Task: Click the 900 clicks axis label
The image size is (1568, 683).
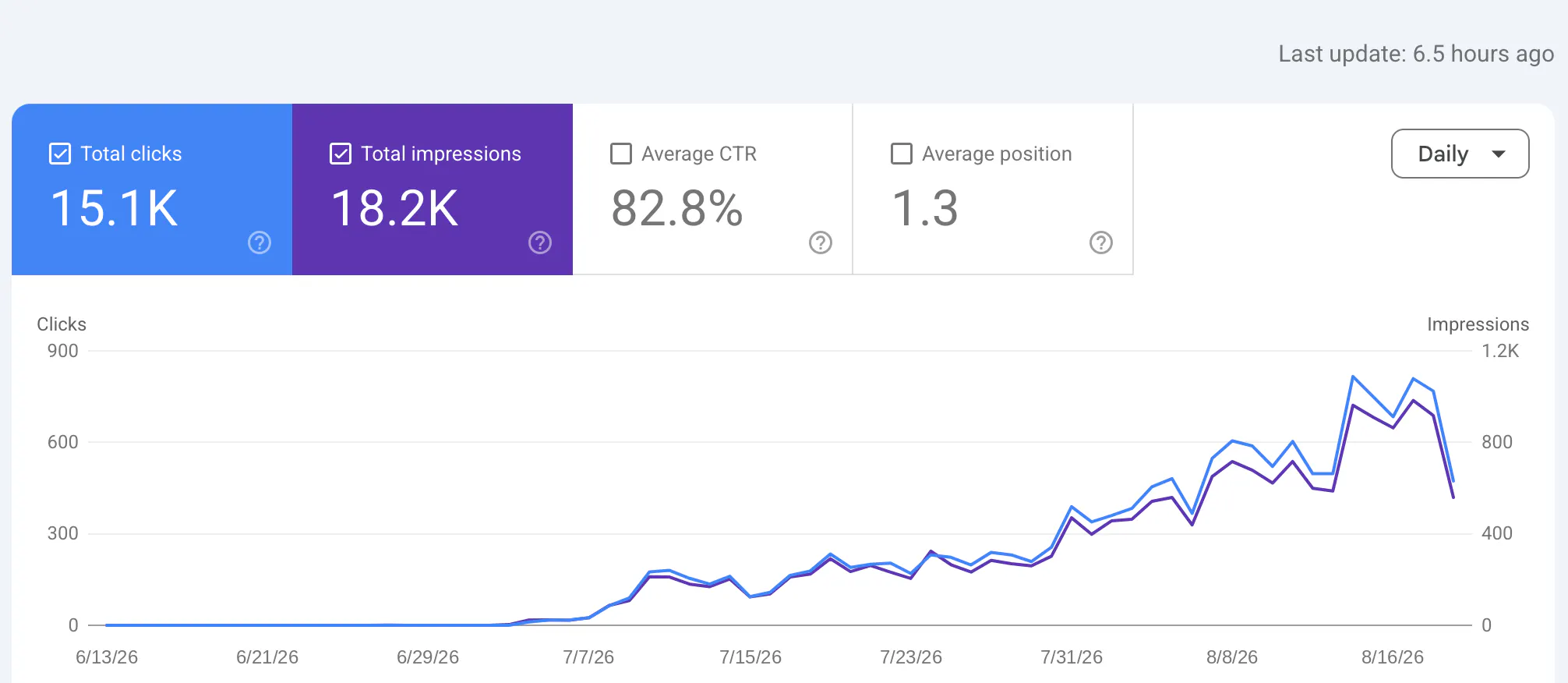Action: click(62, 351)
